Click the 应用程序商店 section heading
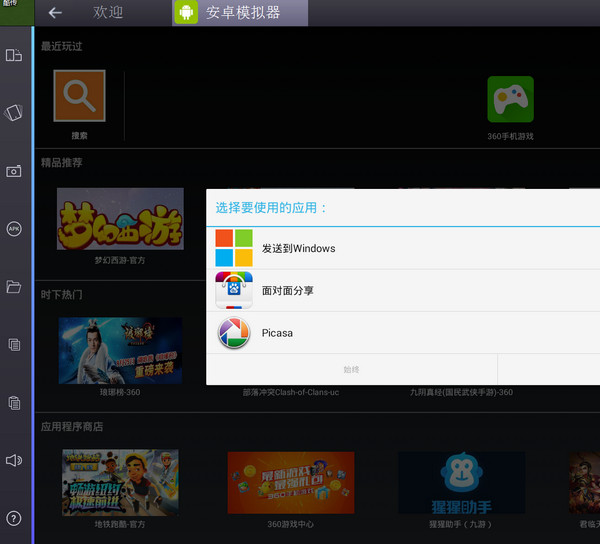Viewport: 600px width, 544px height. [x=72, y=427]
